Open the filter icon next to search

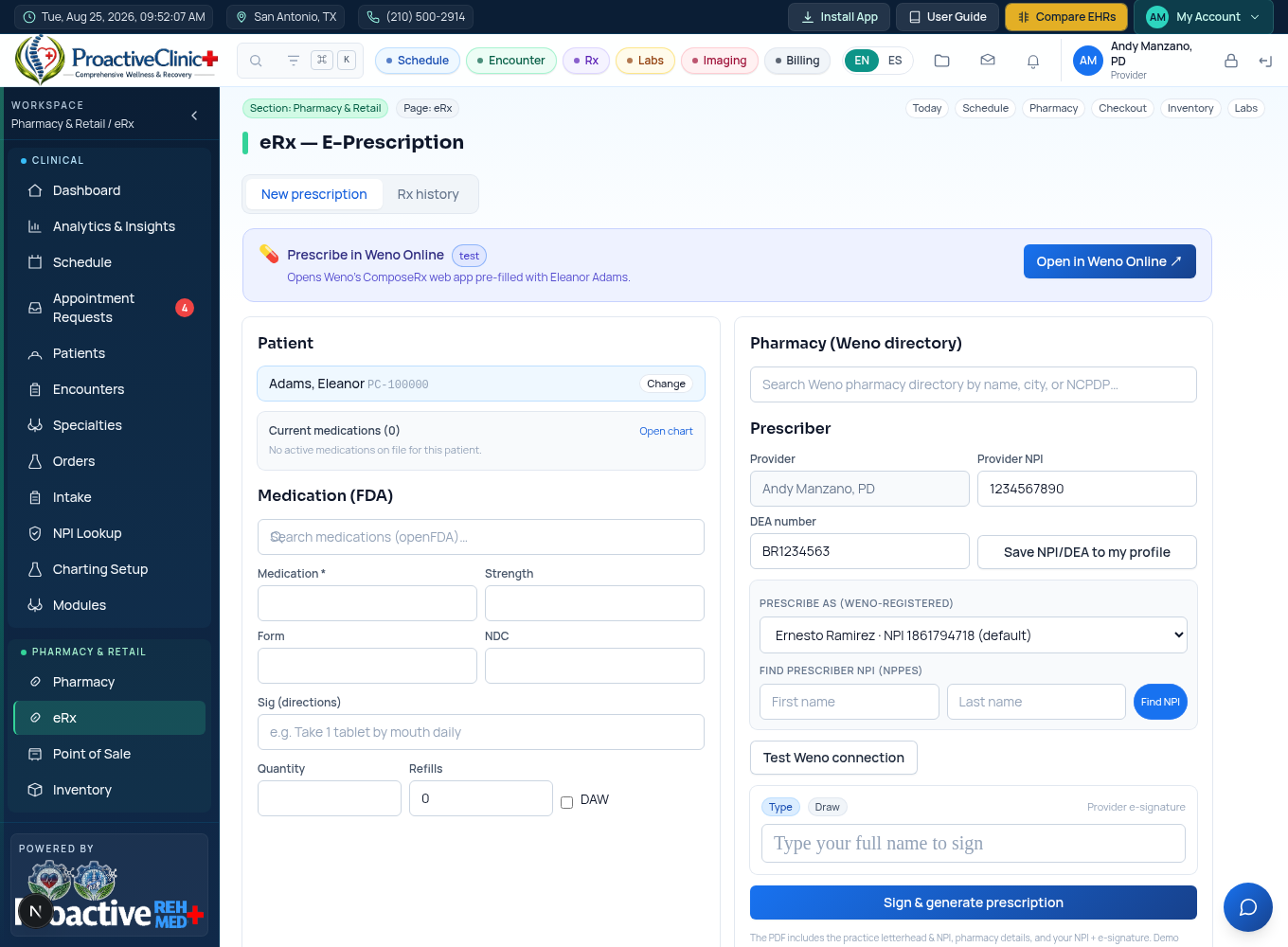pos(294,61)
